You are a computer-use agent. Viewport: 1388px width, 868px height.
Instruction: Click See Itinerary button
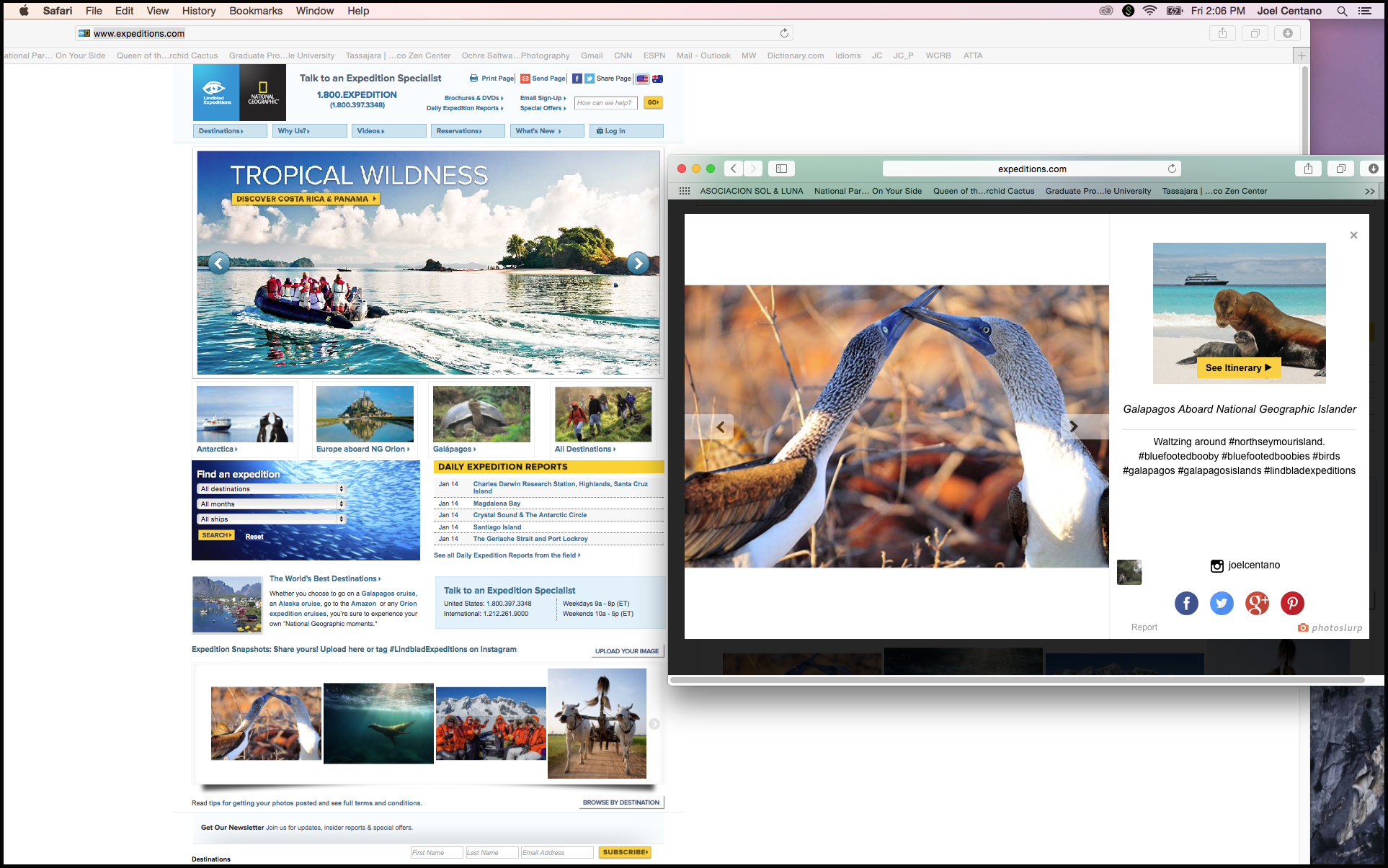click(1239, 367)
